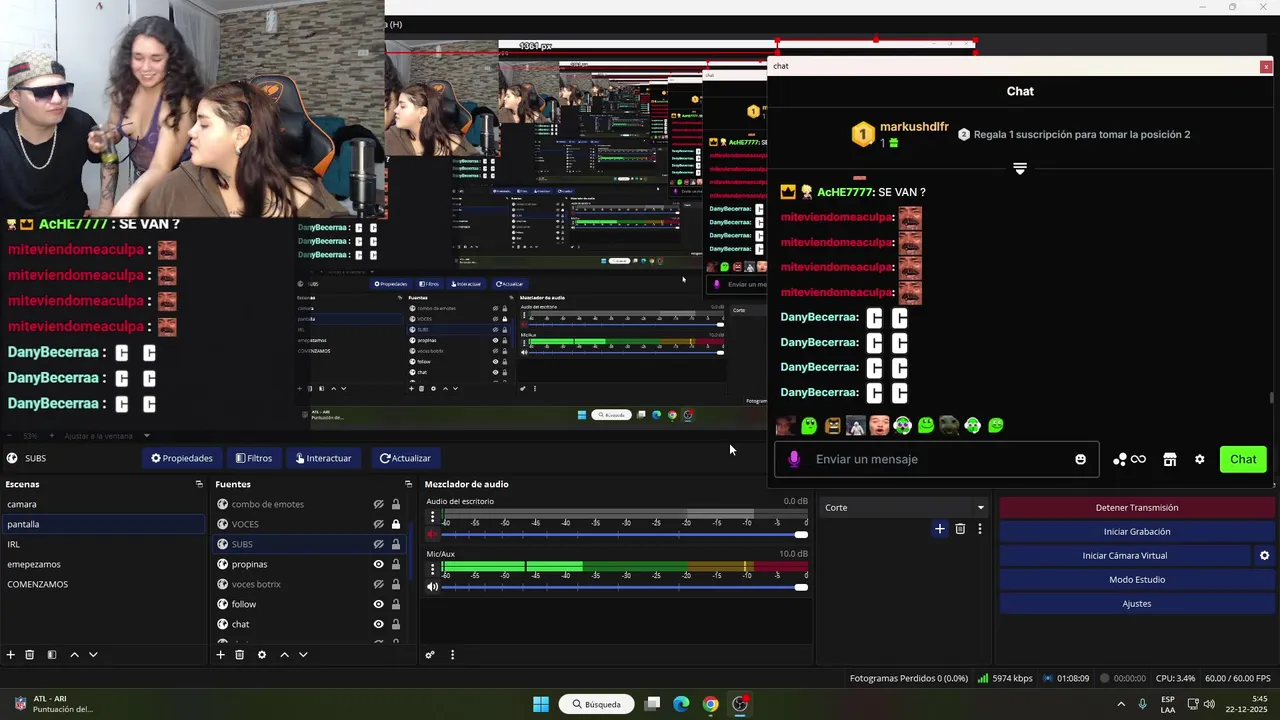
Task: Click Filtros button
Action: coord(254,458)
